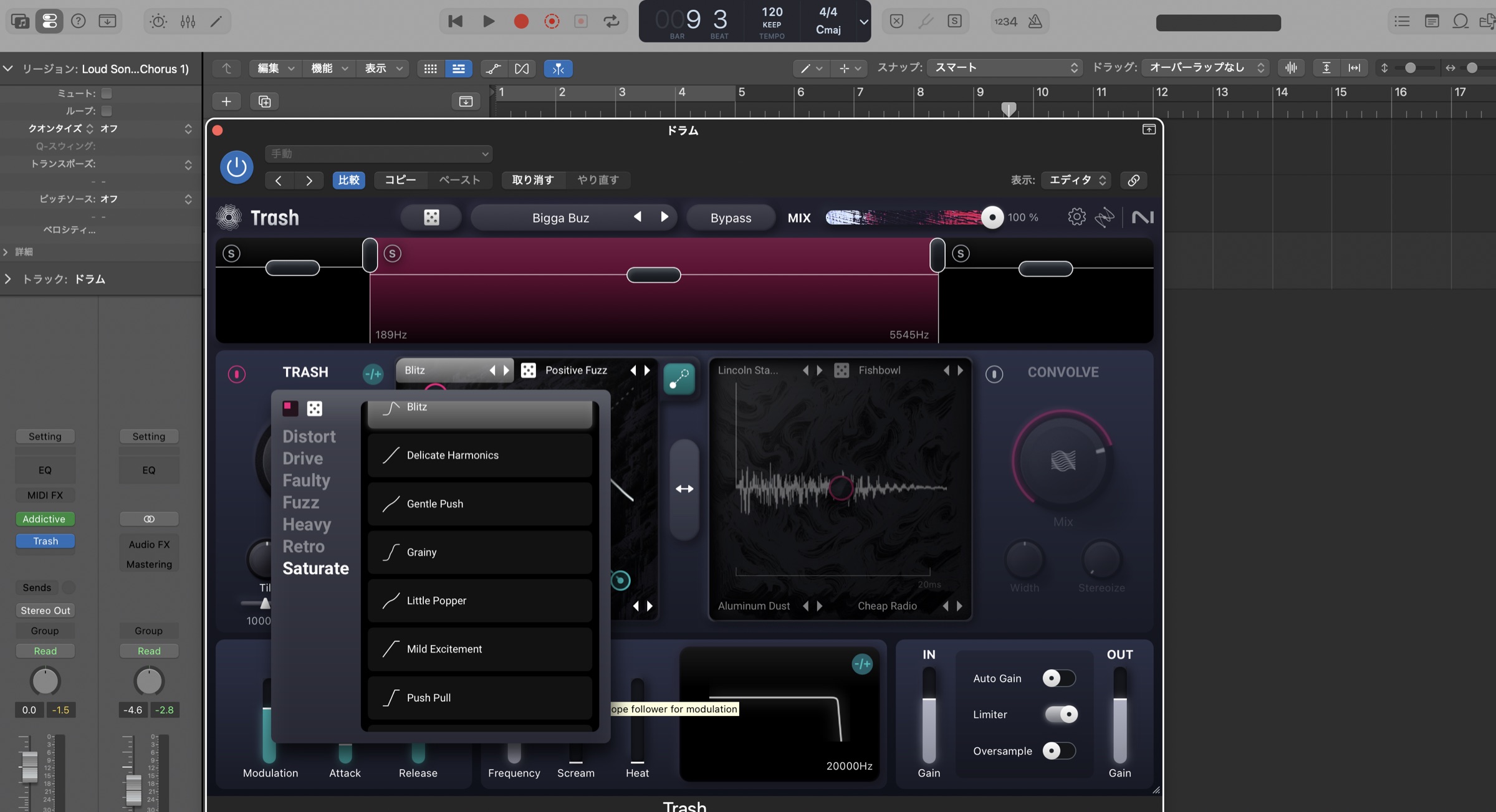The height and width of the screenshot is (812, 1496).
Task: Toggle the metronome icon
Action: pyautogui.click(x=1035, y=21)
